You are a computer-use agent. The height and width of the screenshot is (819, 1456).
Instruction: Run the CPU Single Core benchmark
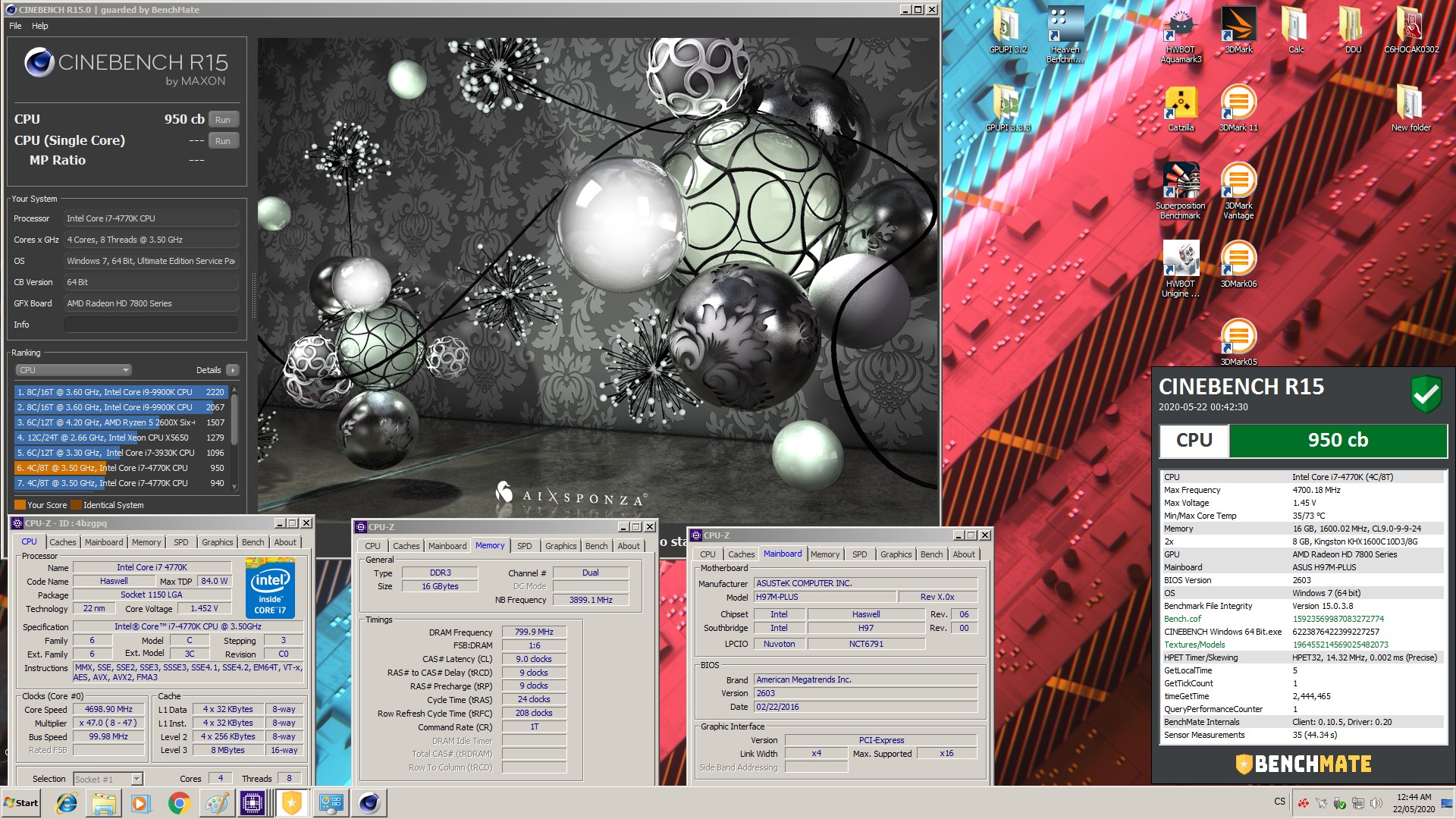[x=223, y=141]
